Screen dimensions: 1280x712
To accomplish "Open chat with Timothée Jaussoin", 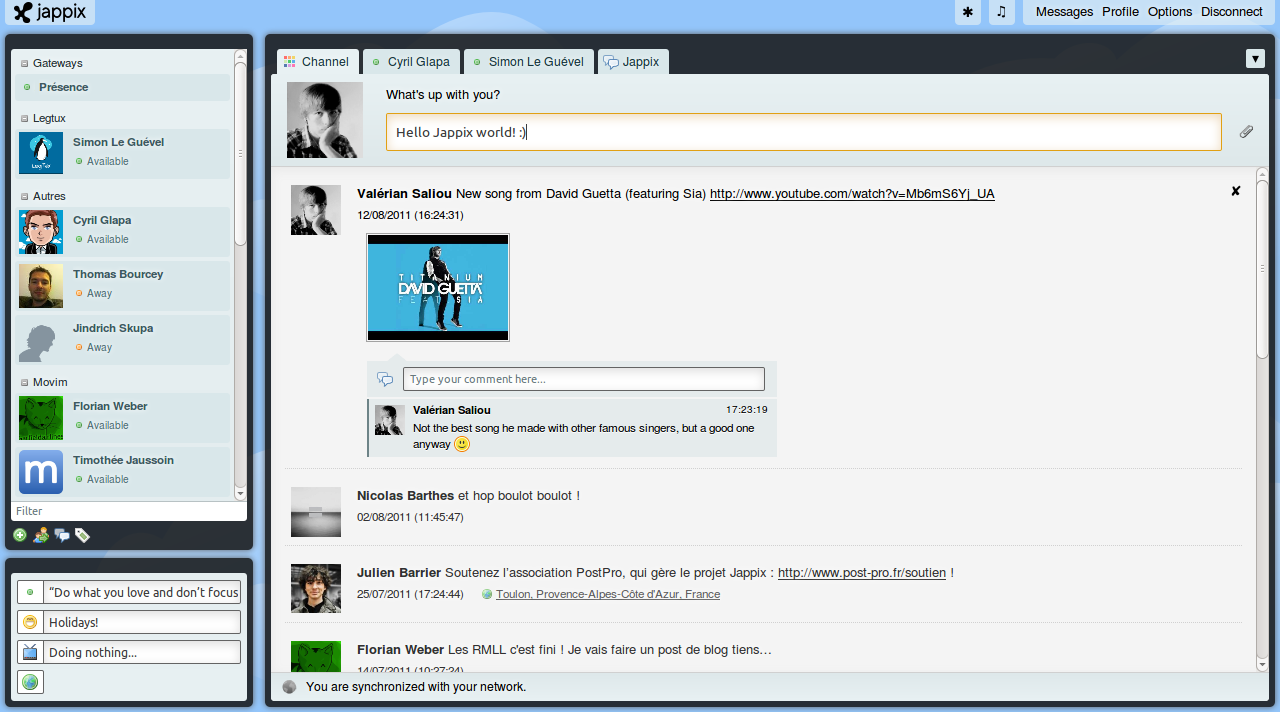I will (x=122, y=470).
